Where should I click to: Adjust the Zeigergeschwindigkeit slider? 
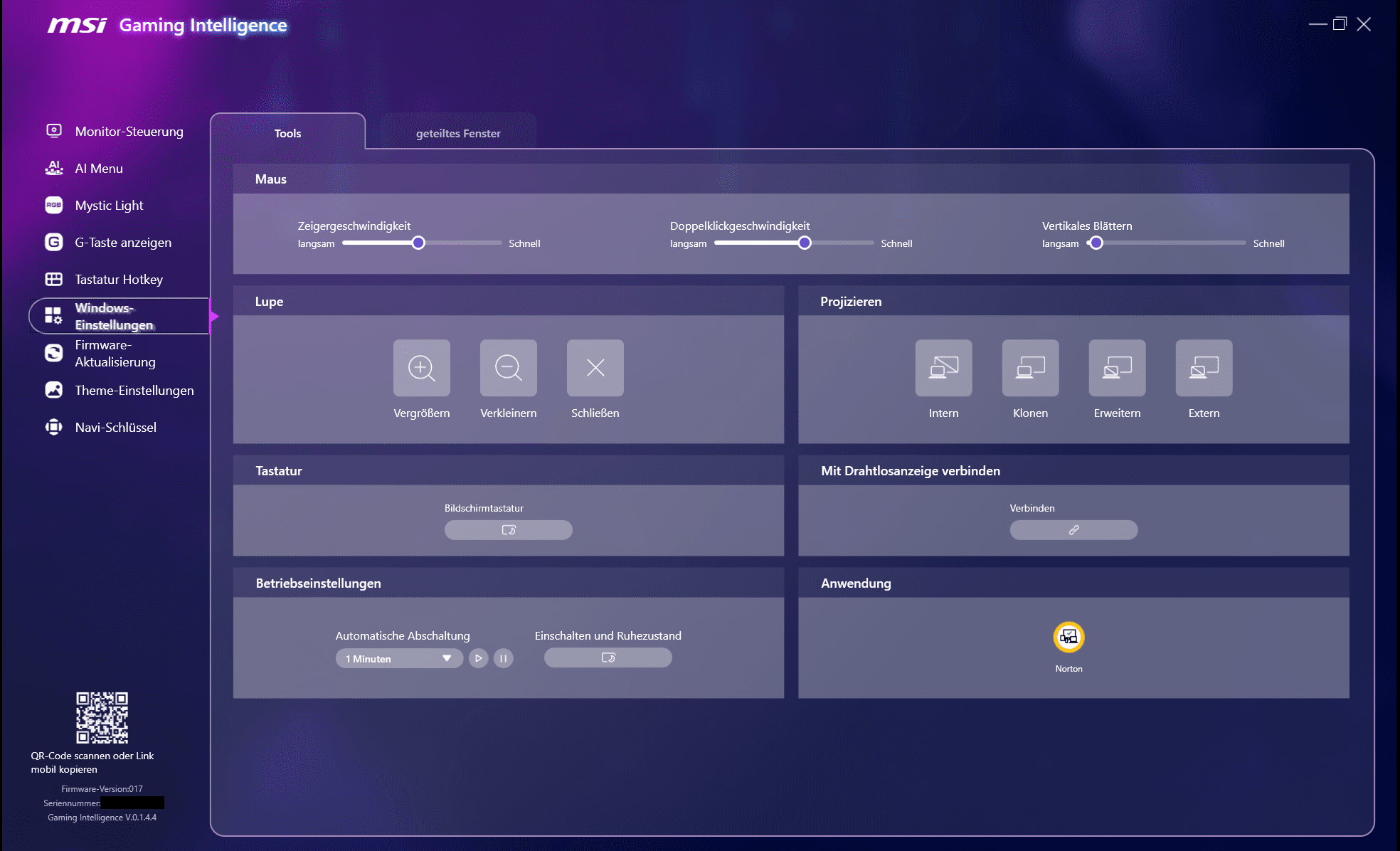coord(418,243)
